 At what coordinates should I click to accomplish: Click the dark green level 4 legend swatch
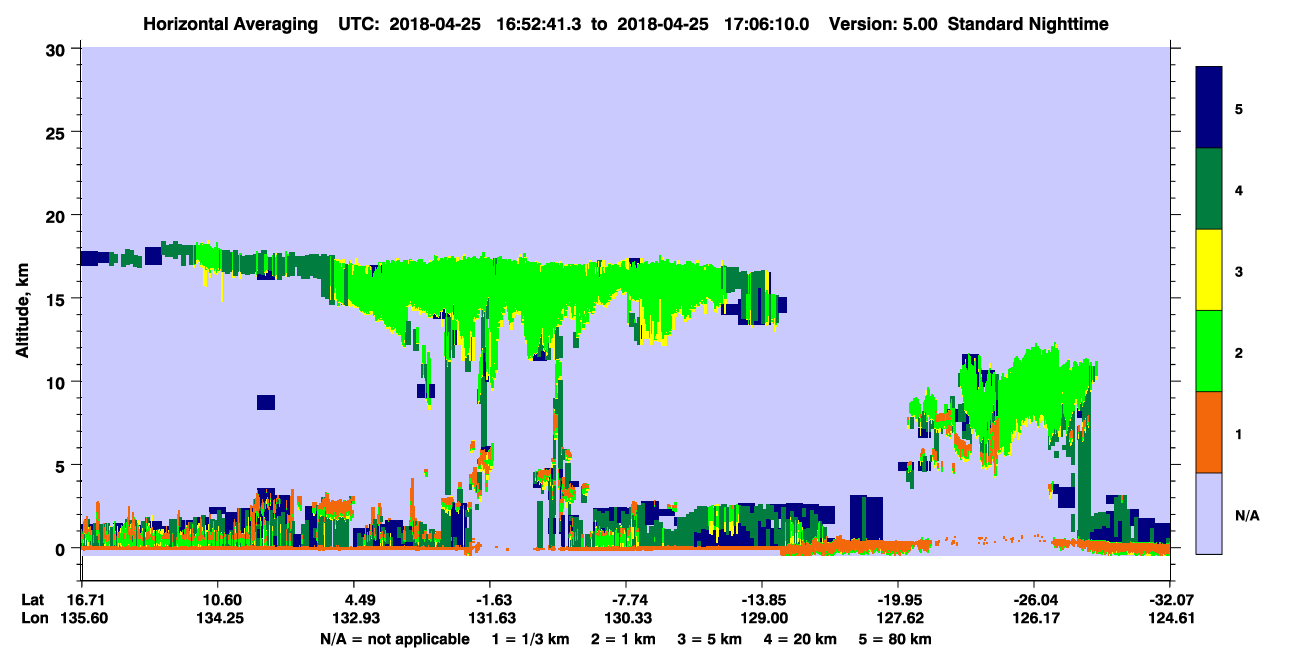(1209, 189)
